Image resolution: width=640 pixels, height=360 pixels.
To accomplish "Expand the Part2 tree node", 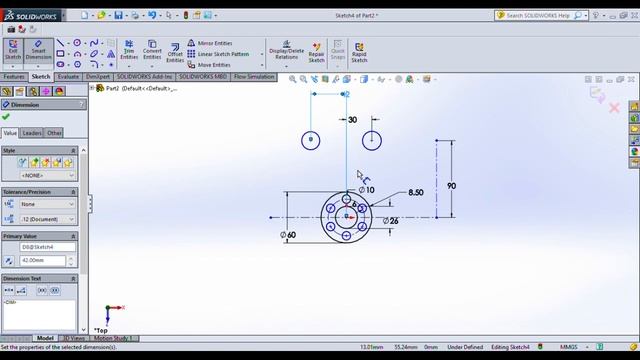I will (x=92, y=88).
